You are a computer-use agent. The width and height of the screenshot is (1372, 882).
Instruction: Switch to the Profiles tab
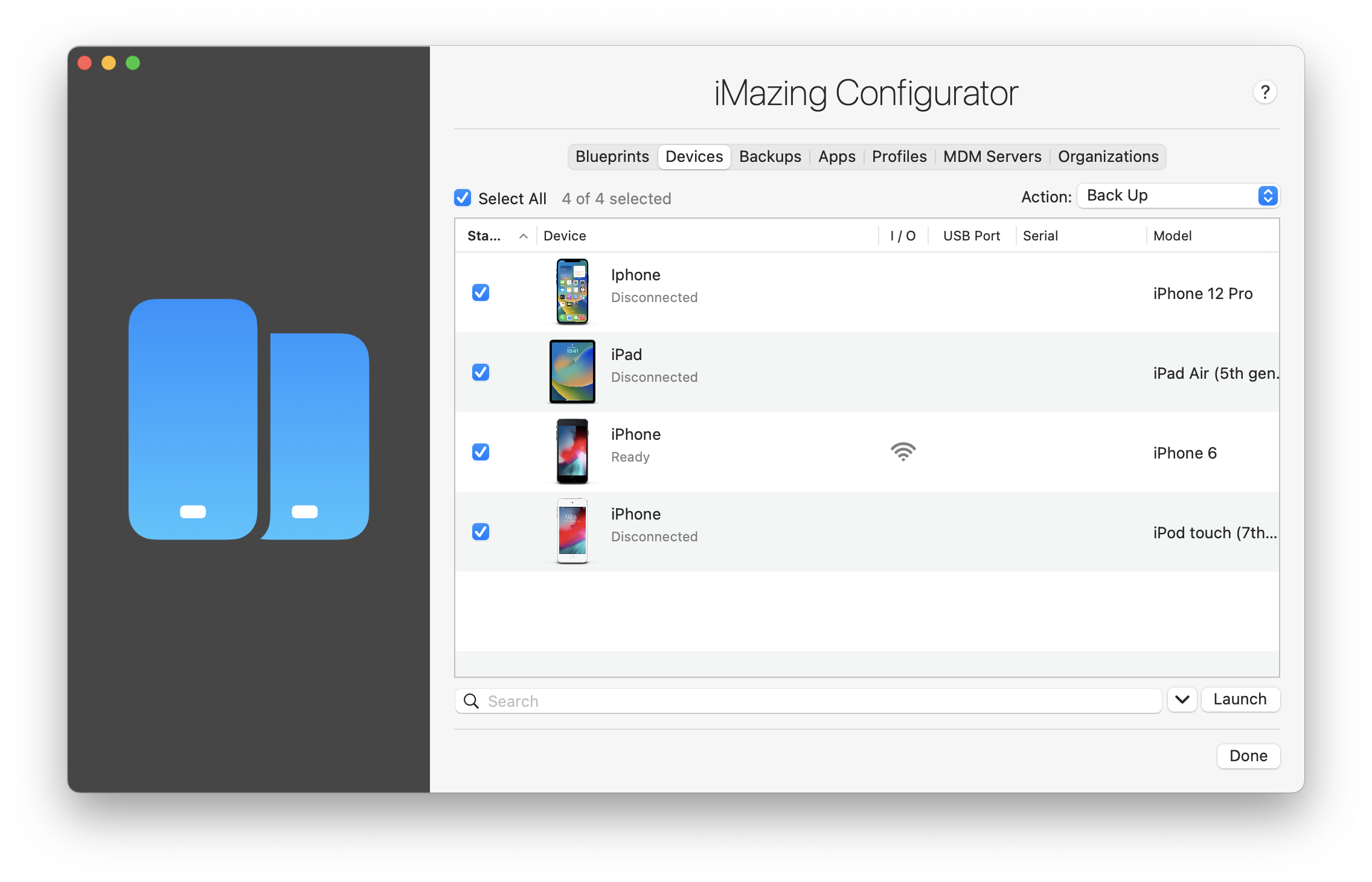[x=899, y=156]
